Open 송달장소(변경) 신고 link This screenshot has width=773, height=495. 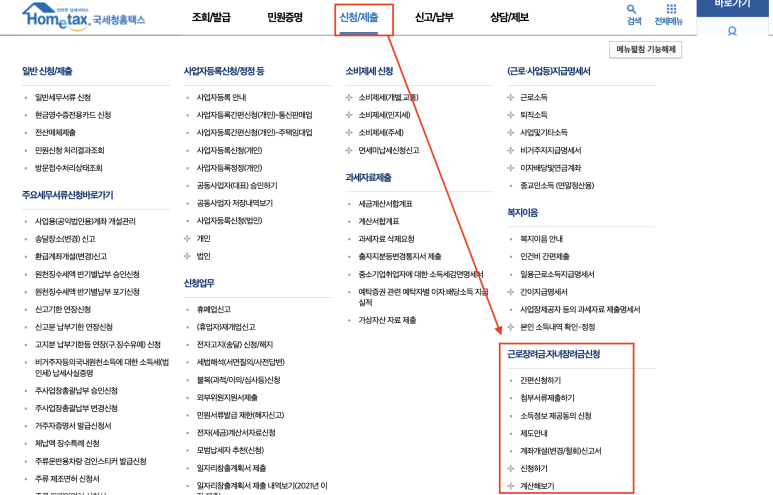(x=65, y=239)
